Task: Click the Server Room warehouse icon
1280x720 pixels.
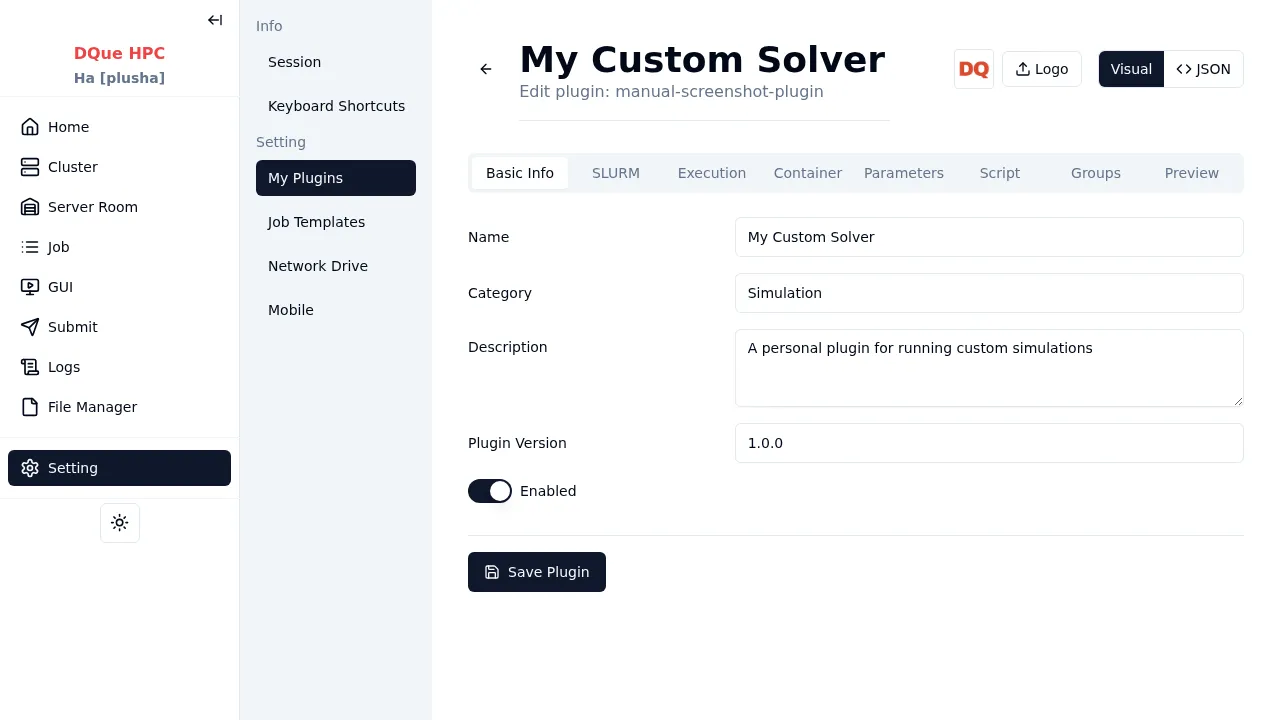Action: 30,207
